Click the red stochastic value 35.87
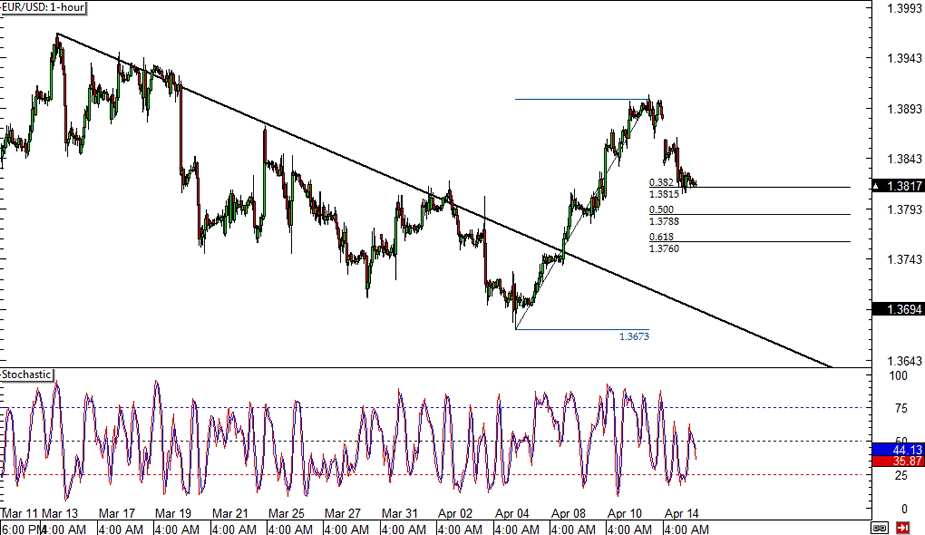The height and width of the screenshot is (535, 925). click(898, 461)
